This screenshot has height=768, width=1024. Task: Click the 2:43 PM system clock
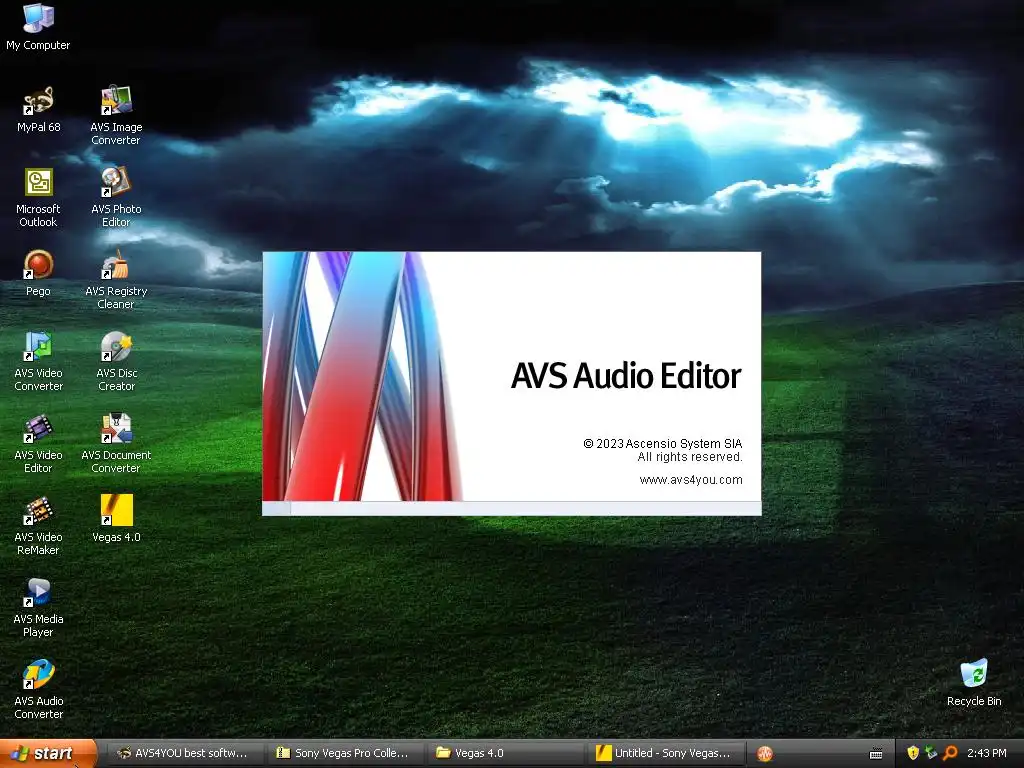[x=986, y=753]
